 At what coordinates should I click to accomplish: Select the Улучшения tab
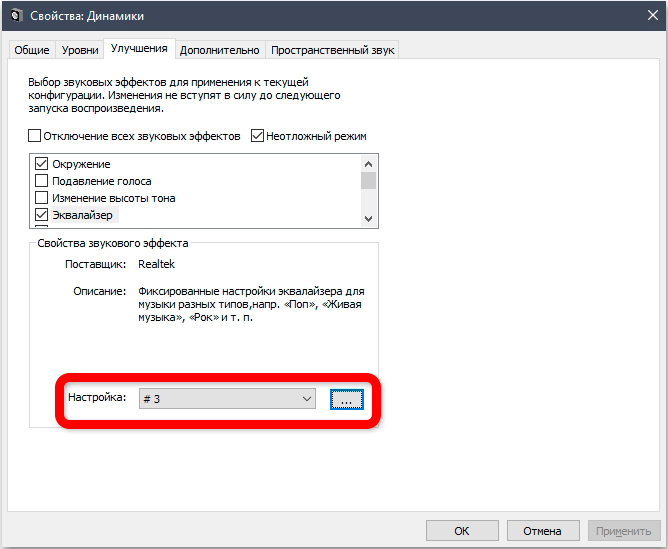(139, 49)
